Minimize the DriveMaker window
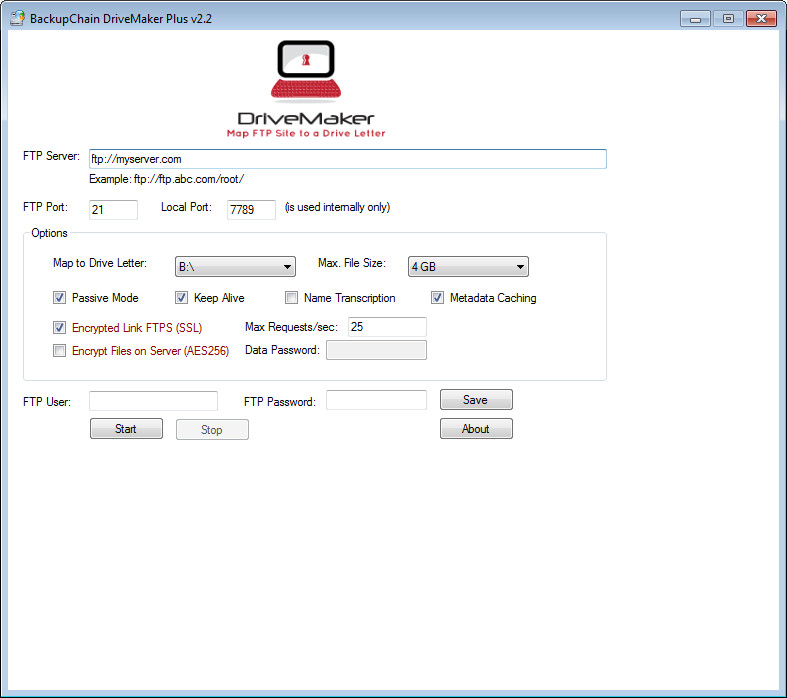 695,19
